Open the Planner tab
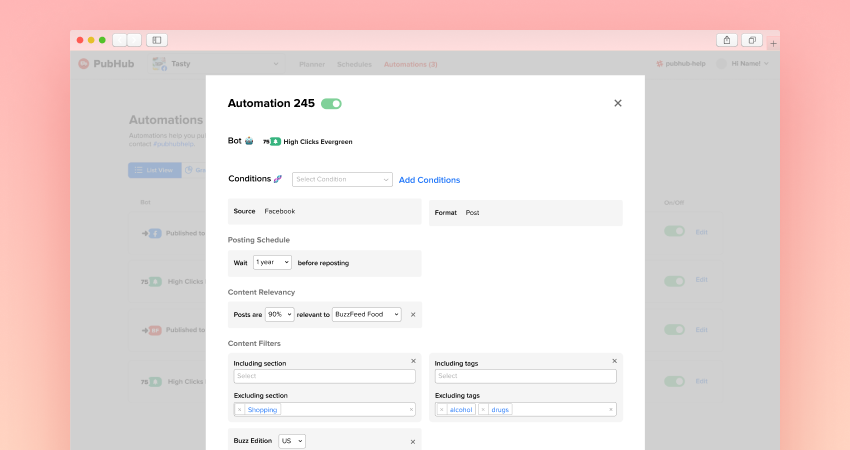The height and width of the screenshot is (450, 850). [312, 64]
